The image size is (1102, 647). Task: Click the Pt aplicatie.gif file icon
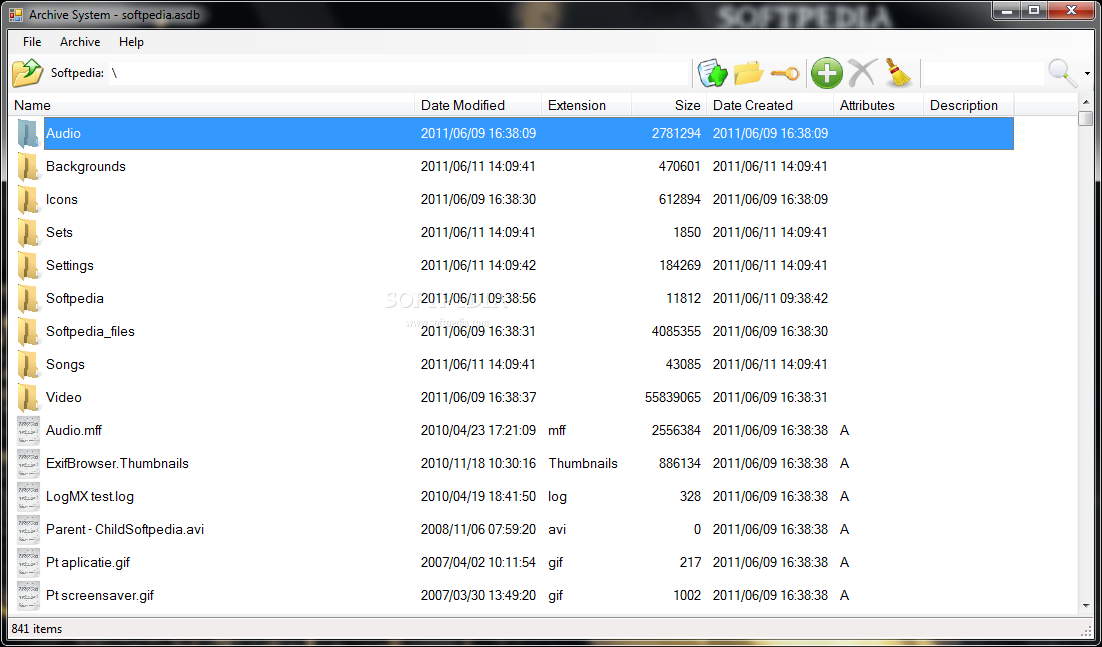point(28,563)
